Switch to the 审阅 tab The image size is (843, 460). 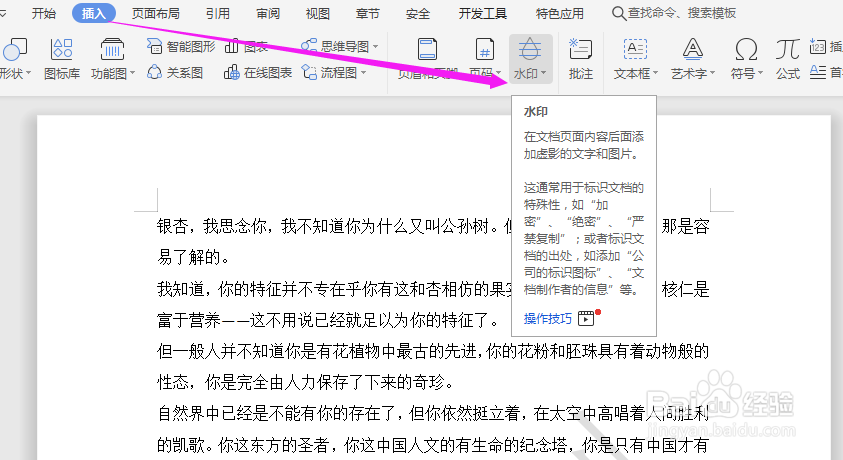tap(268, 13)
